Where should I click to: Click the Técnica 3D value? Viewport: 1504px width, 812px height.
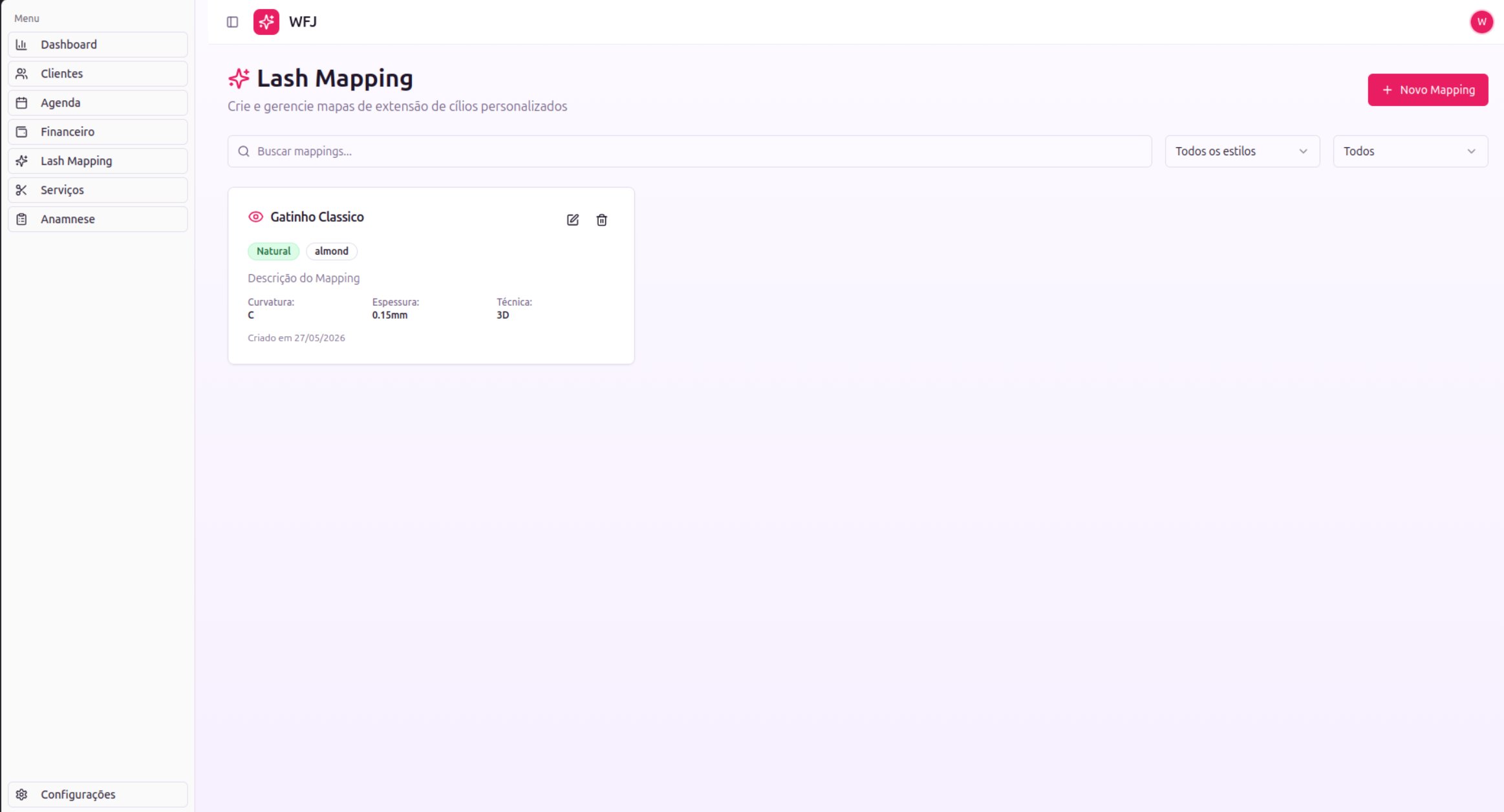[503, 315]
